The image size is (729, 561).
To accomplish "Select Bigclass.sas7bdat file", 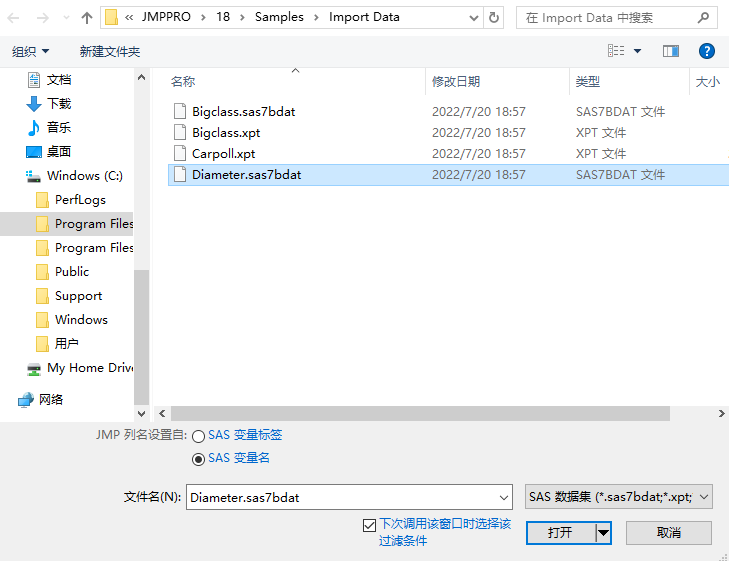I will click(244, 112).
